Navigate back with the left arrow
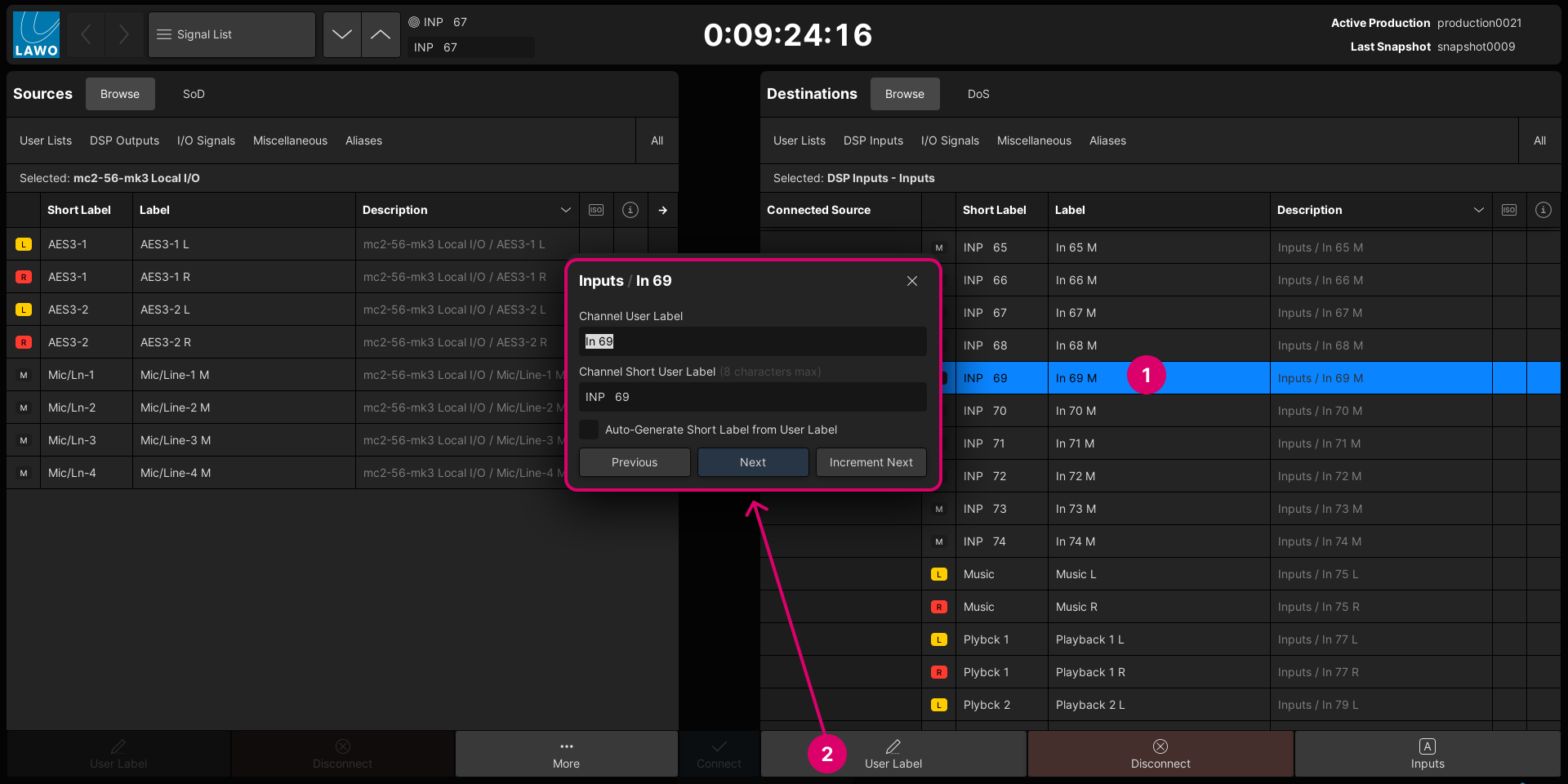Image resolution: width=1568 pixels, height=784 pixels. pos(87,34)
